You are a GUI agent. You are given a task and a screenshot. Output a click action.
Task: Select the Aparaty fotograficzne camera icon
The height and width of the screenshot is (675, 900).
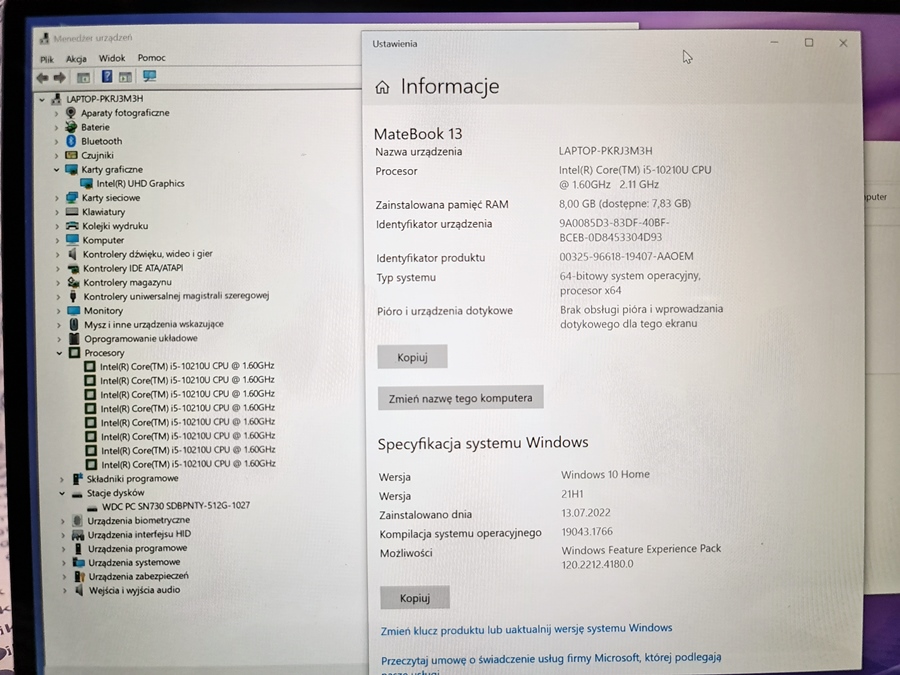click(71, 112)
